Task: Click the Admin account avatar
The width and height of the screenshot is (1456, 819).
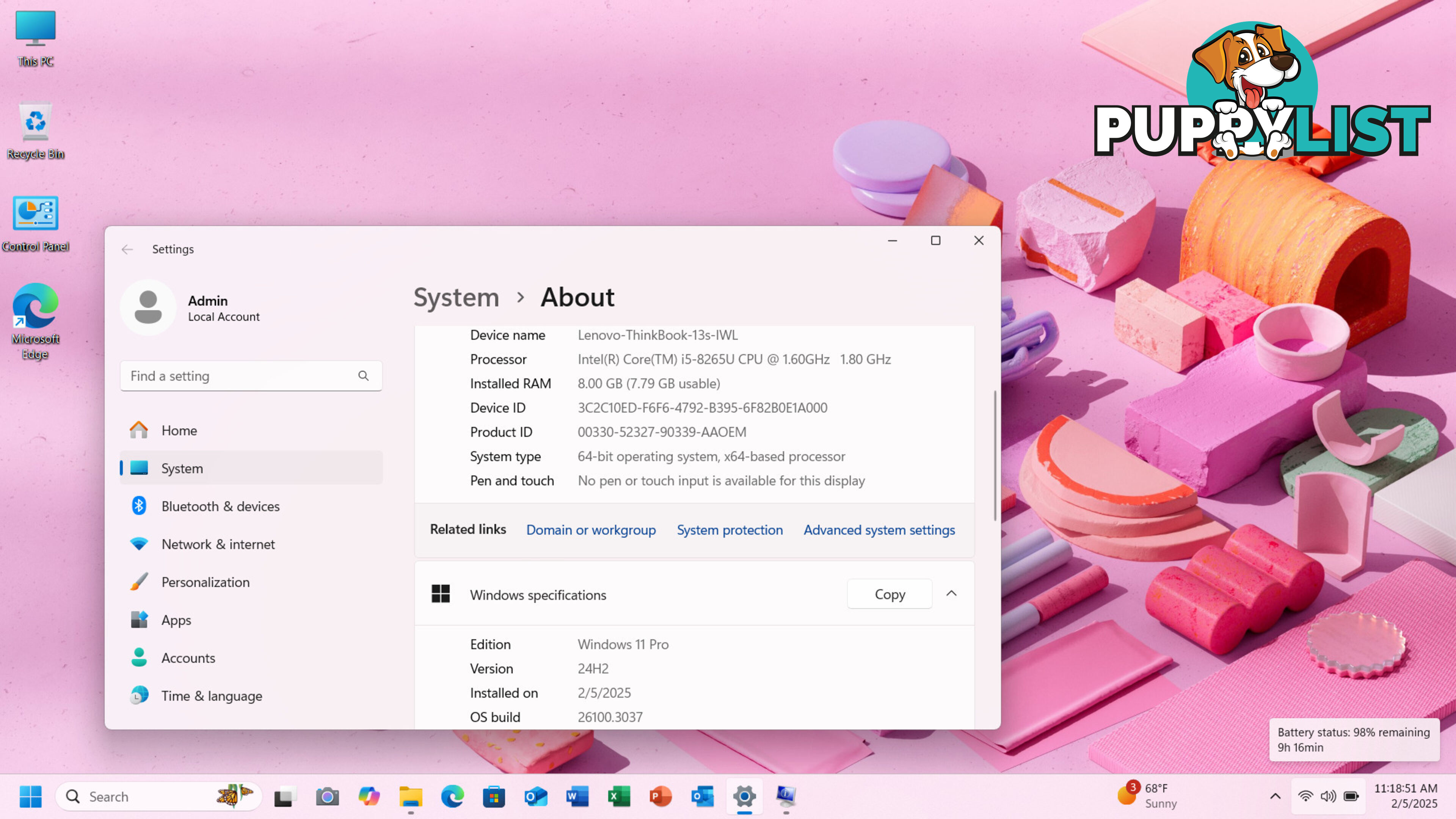Action: (148, 308)
